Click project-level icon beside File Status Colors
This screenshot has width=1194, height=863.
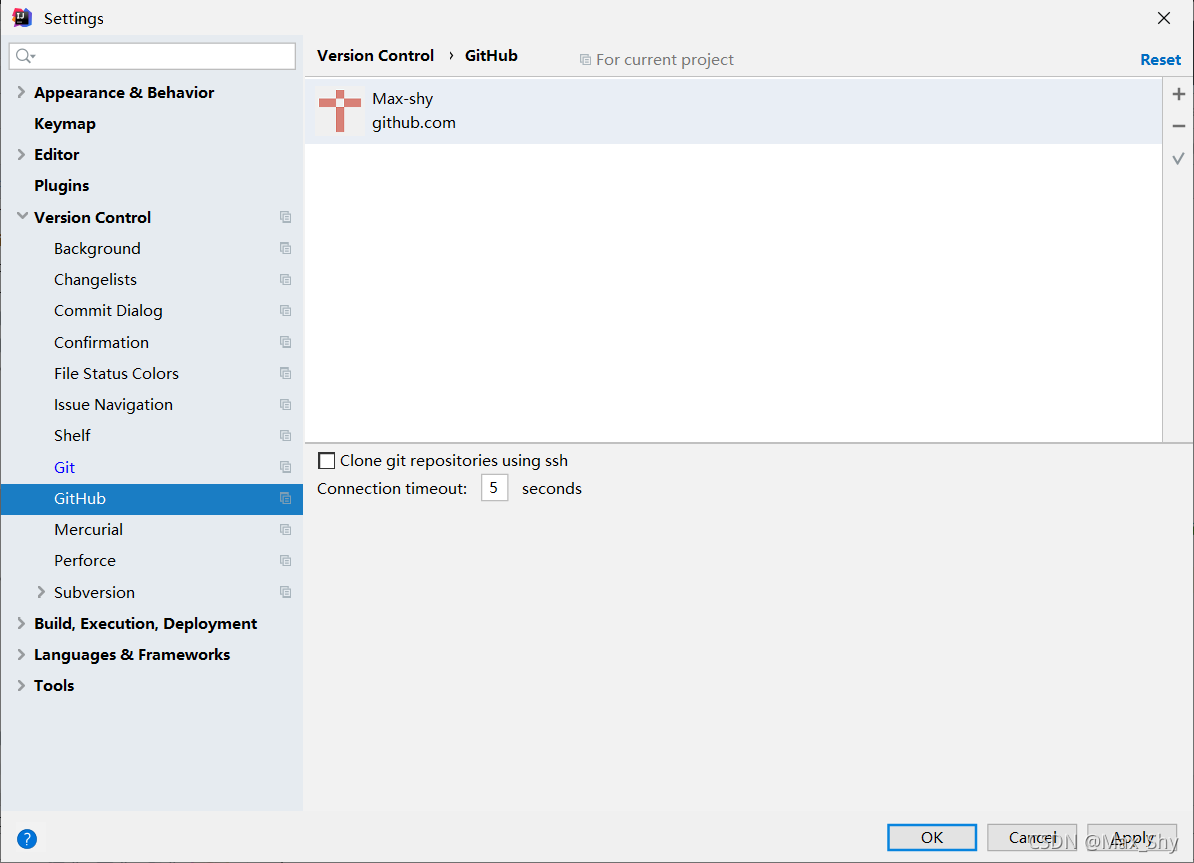286,373
